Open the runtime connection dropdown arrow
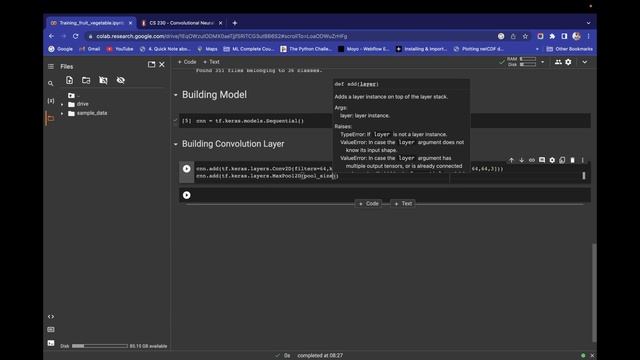This screenshot has width=640, height=360. [x=542, y=62]
